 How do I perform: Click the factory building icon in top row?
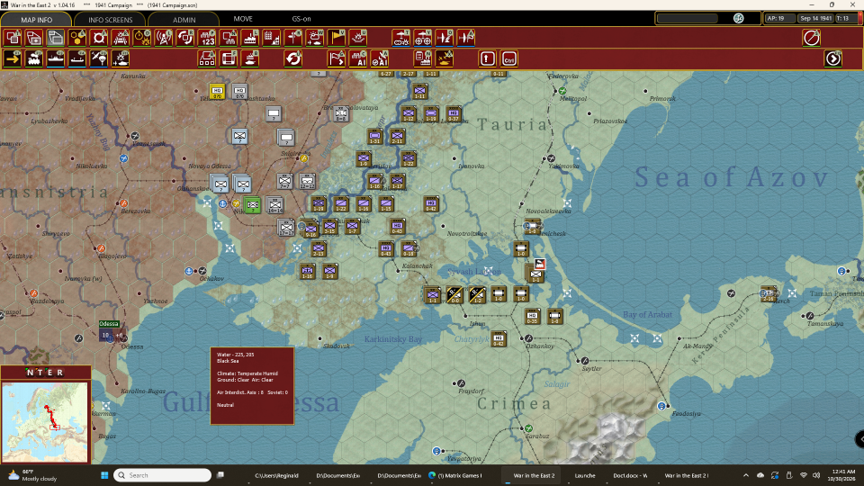250,37
